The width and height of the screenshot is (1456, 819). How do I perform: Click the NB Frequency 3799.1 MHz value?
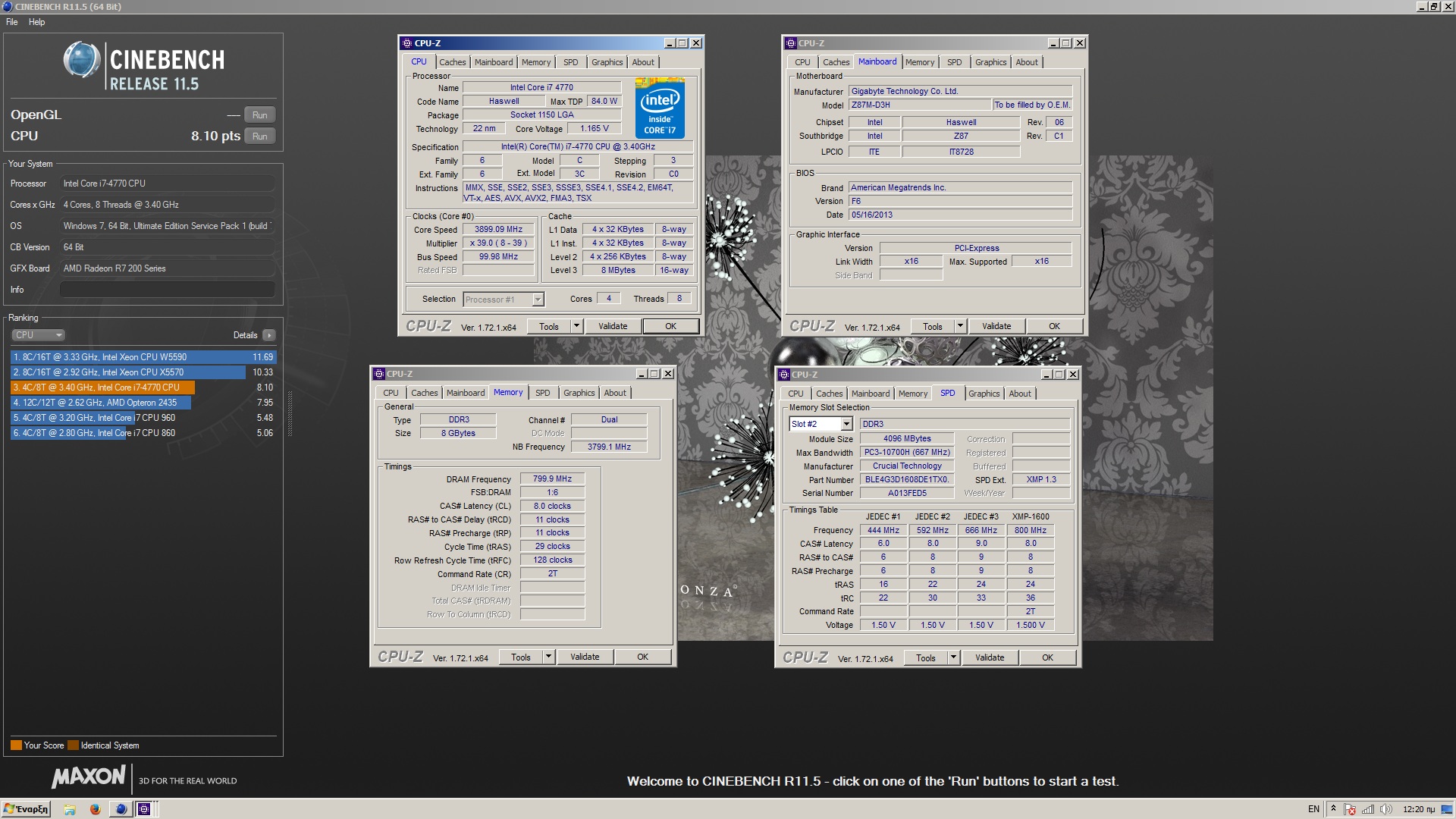pyautogui.click(x=609, y=447)
